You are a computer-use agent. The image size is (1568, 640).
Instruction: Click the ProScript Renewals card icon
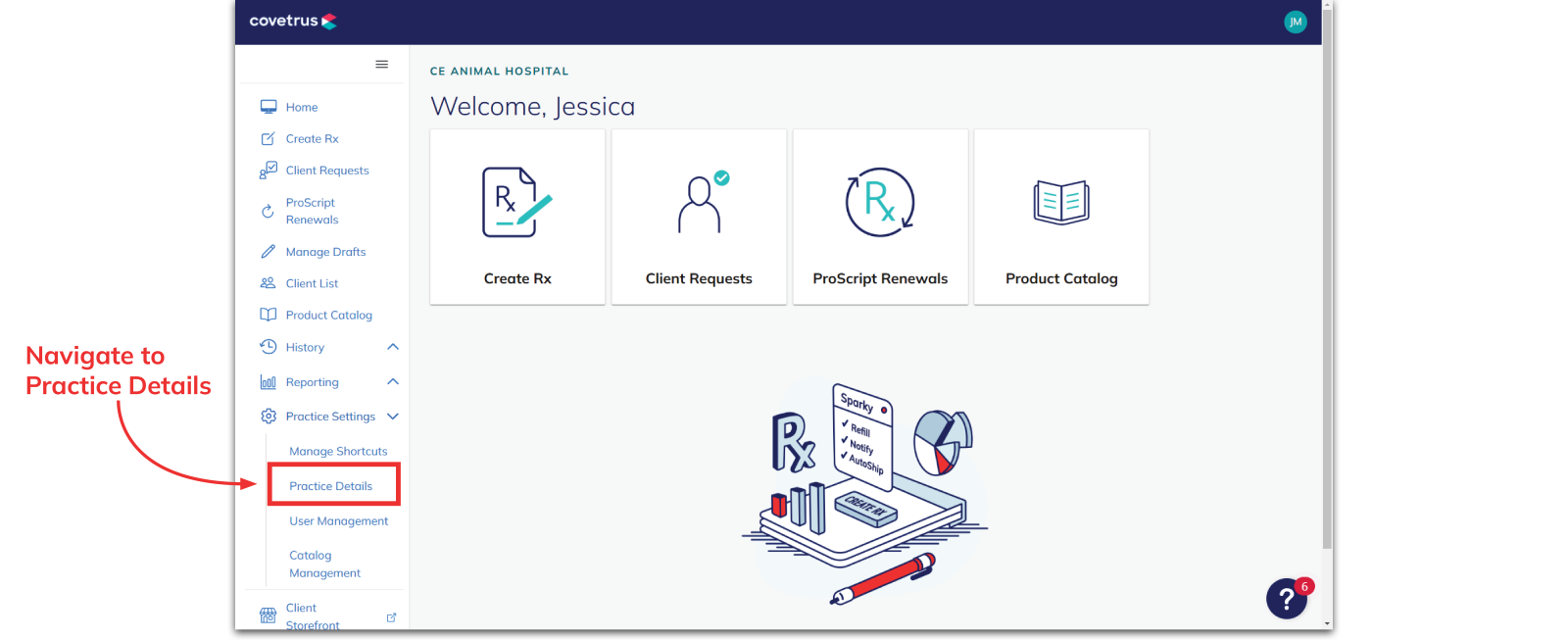click(x=879, y=203)
